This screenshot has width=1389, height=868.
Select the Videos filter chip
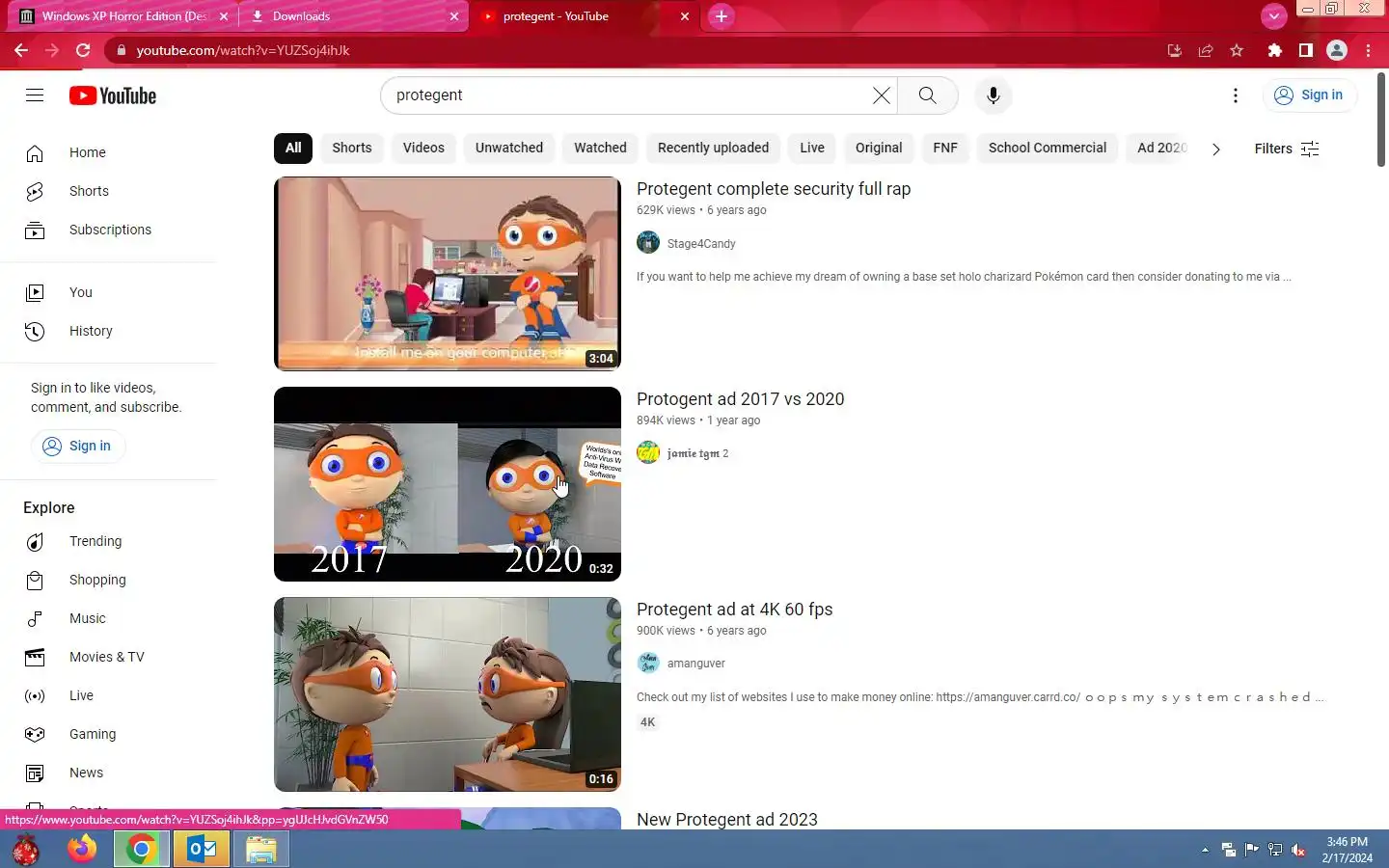tap(423, 148)
